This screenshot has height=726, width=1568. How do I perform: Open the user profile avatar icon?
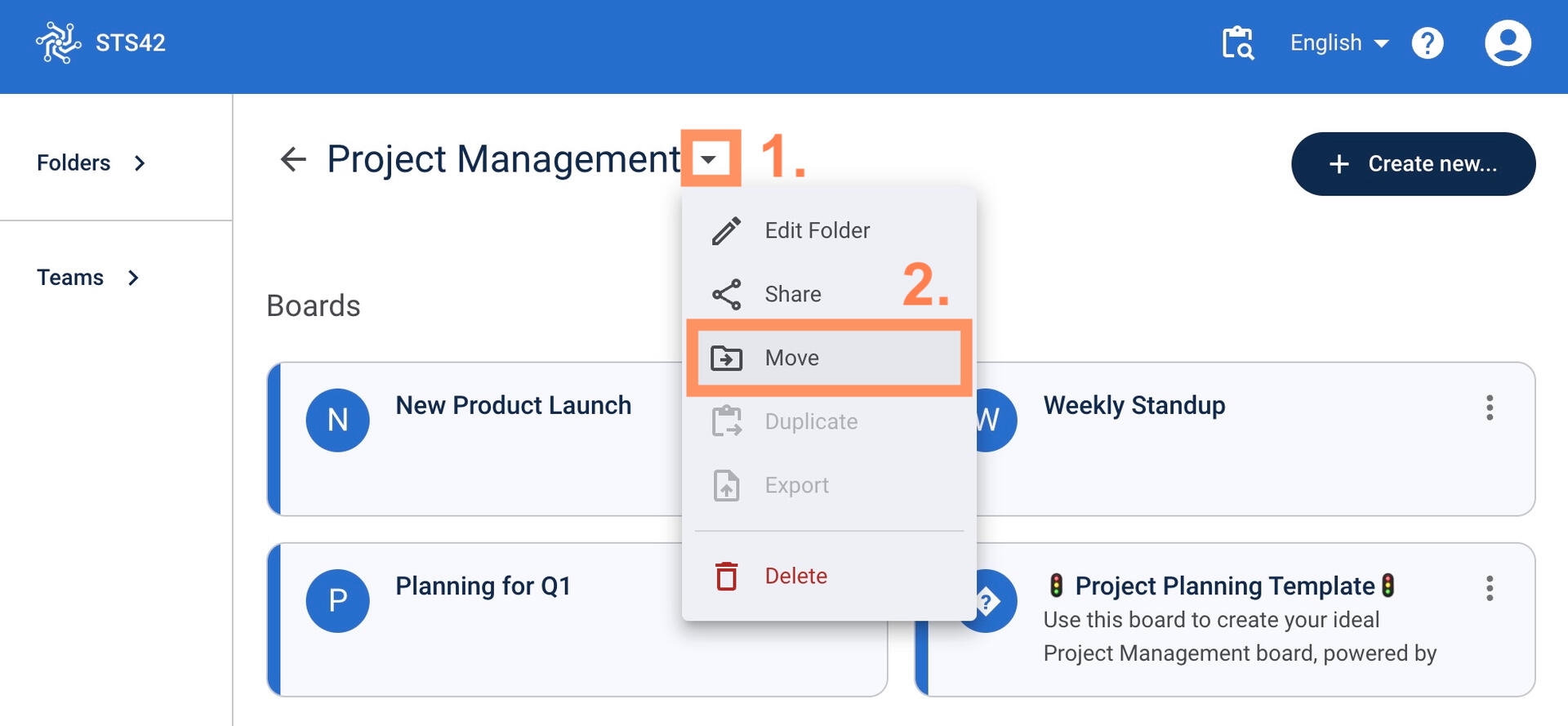(1507, 43)
